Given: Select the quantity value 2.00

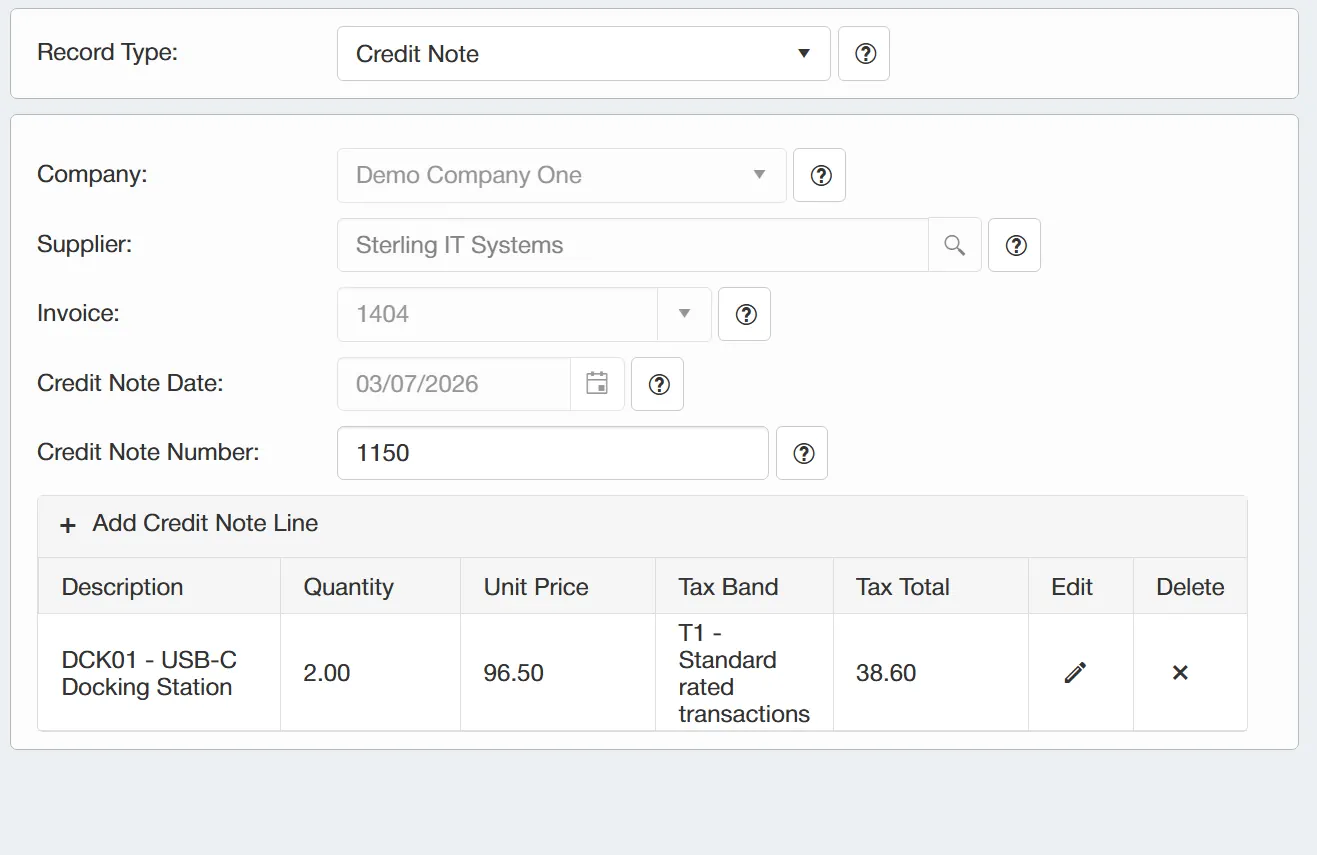Looking at the screenshot, I should 327,673.
